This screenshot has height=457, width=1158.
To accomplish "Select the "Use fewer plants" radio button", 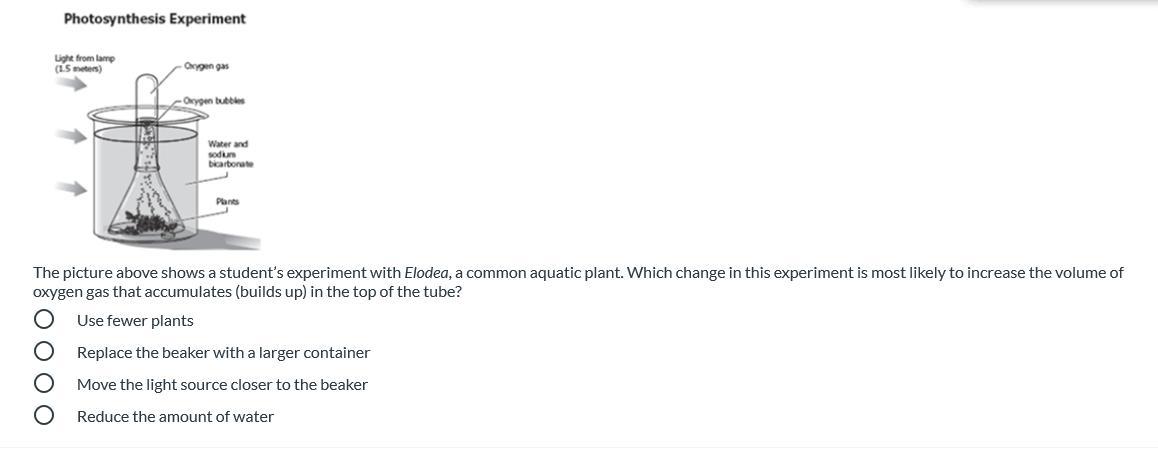I will click(43, 320).
